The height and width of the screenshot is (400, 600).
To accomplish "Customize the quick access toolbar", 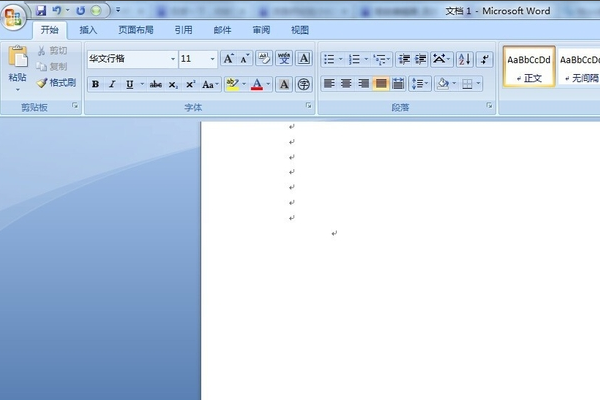I will [118, 10].
